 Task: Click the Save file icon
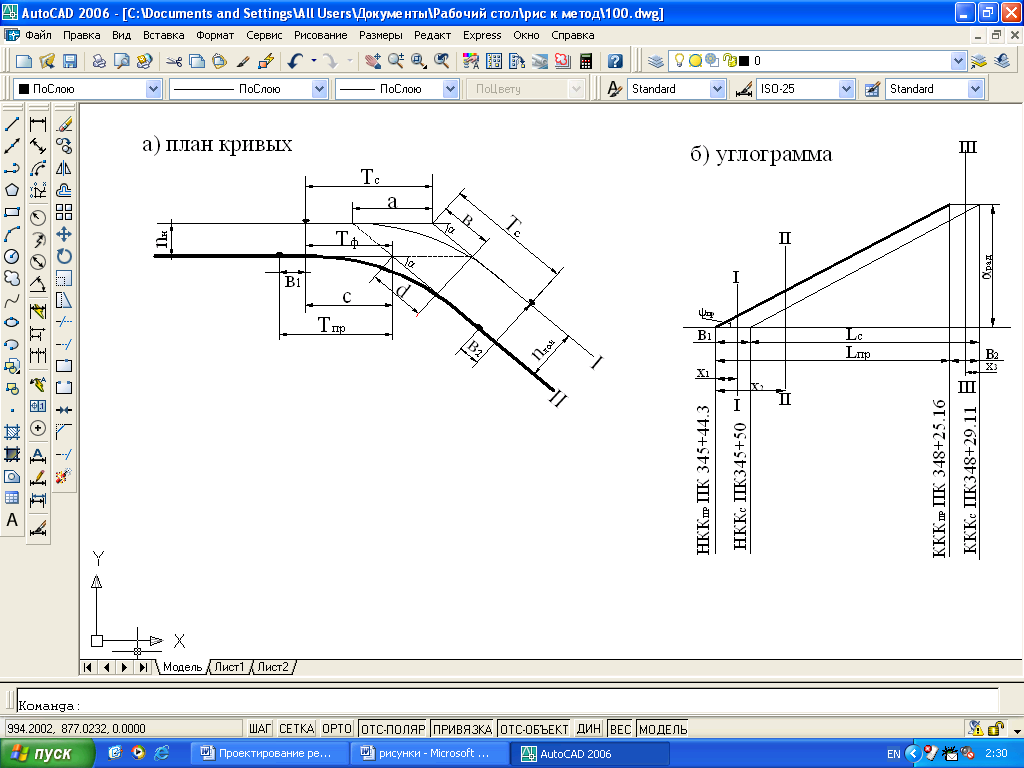[69, 61]
